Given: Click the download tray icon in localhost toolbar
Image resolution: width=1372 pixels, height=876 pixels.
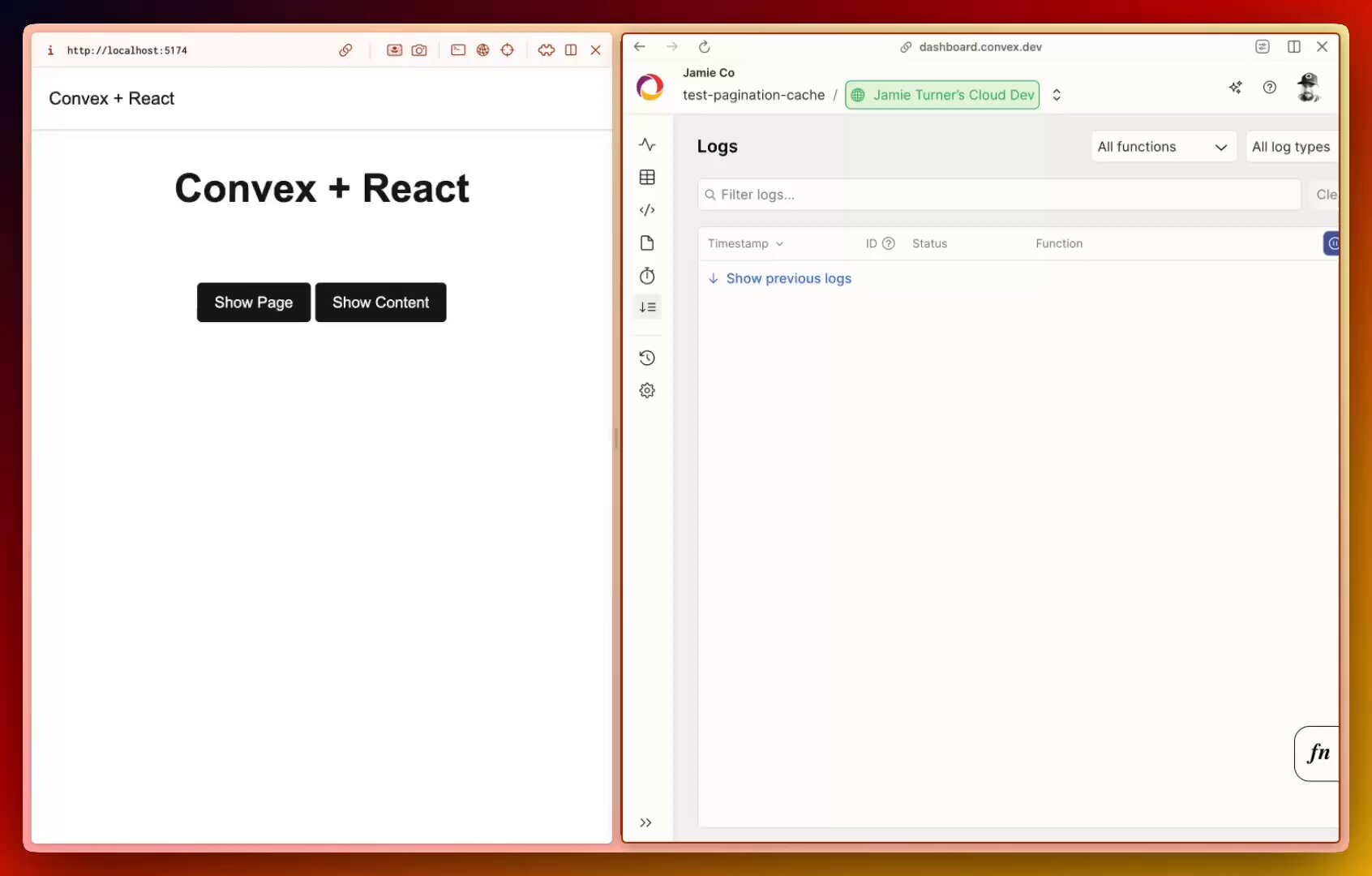Looking at the screenshot, I should [x=394, y=50].
